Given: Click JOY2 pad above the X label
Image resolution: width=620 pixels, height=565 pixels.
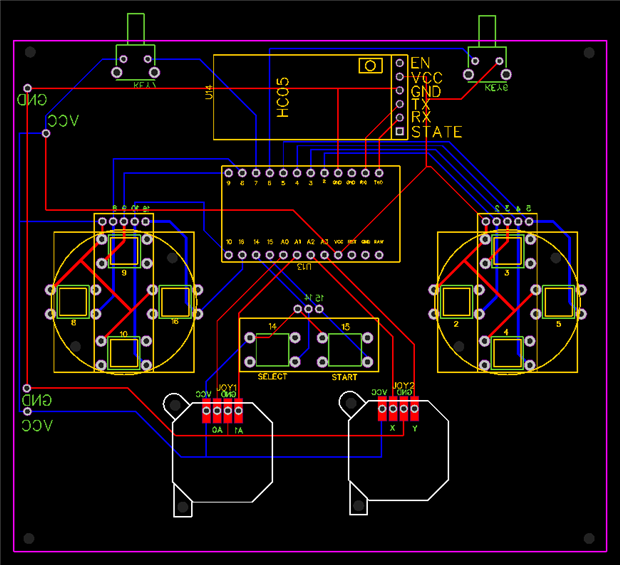Looking at the screenshot, I should [393, 409].
